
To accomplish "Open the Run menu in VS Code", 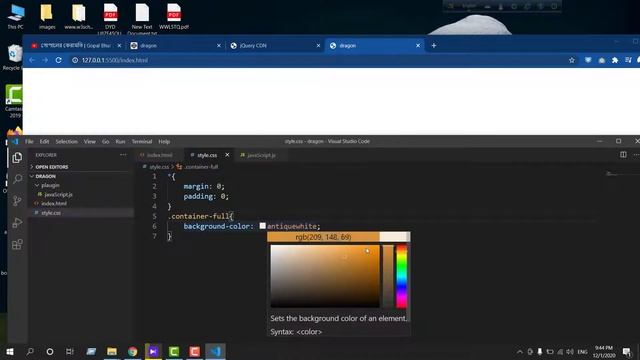I will coord(120,141).
